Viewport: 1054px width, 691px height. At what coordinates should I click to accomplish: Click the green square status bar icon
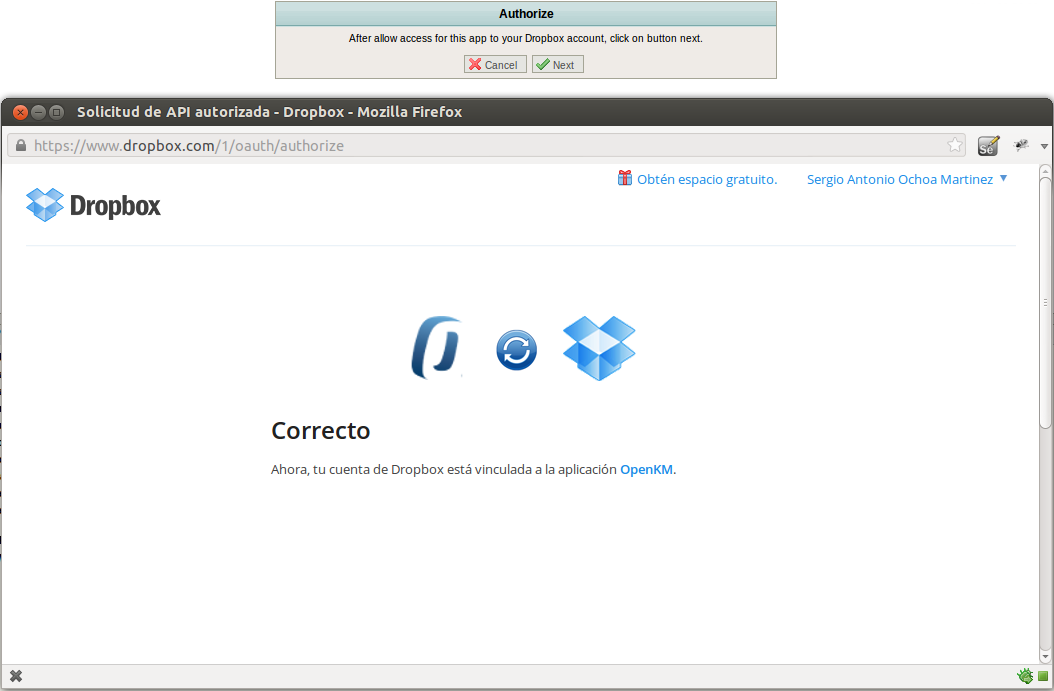tap(1043, 676)
